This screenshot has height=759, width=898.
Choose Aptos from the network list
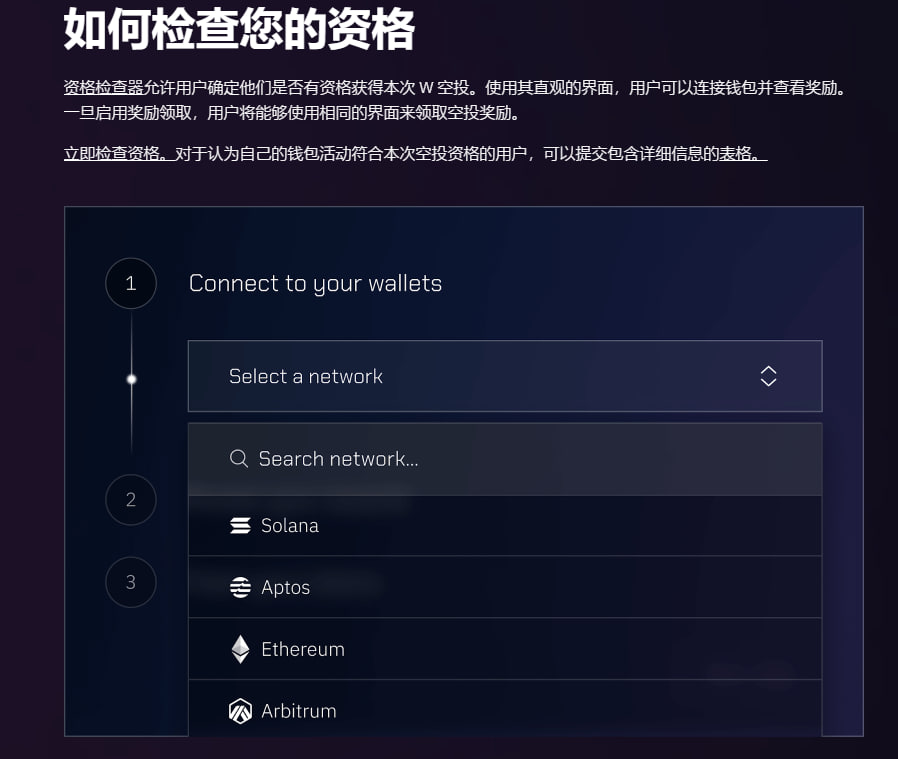505,587
